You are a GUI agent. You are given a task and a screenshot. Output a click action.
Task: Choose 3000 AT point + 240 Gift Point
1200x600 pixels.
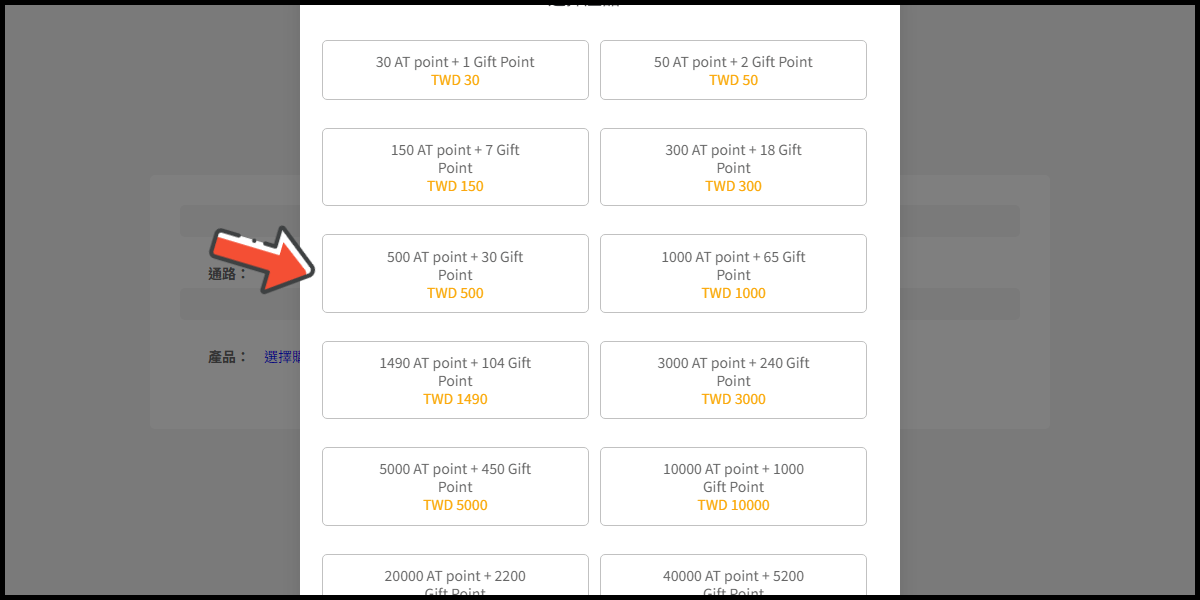point(733,380)
